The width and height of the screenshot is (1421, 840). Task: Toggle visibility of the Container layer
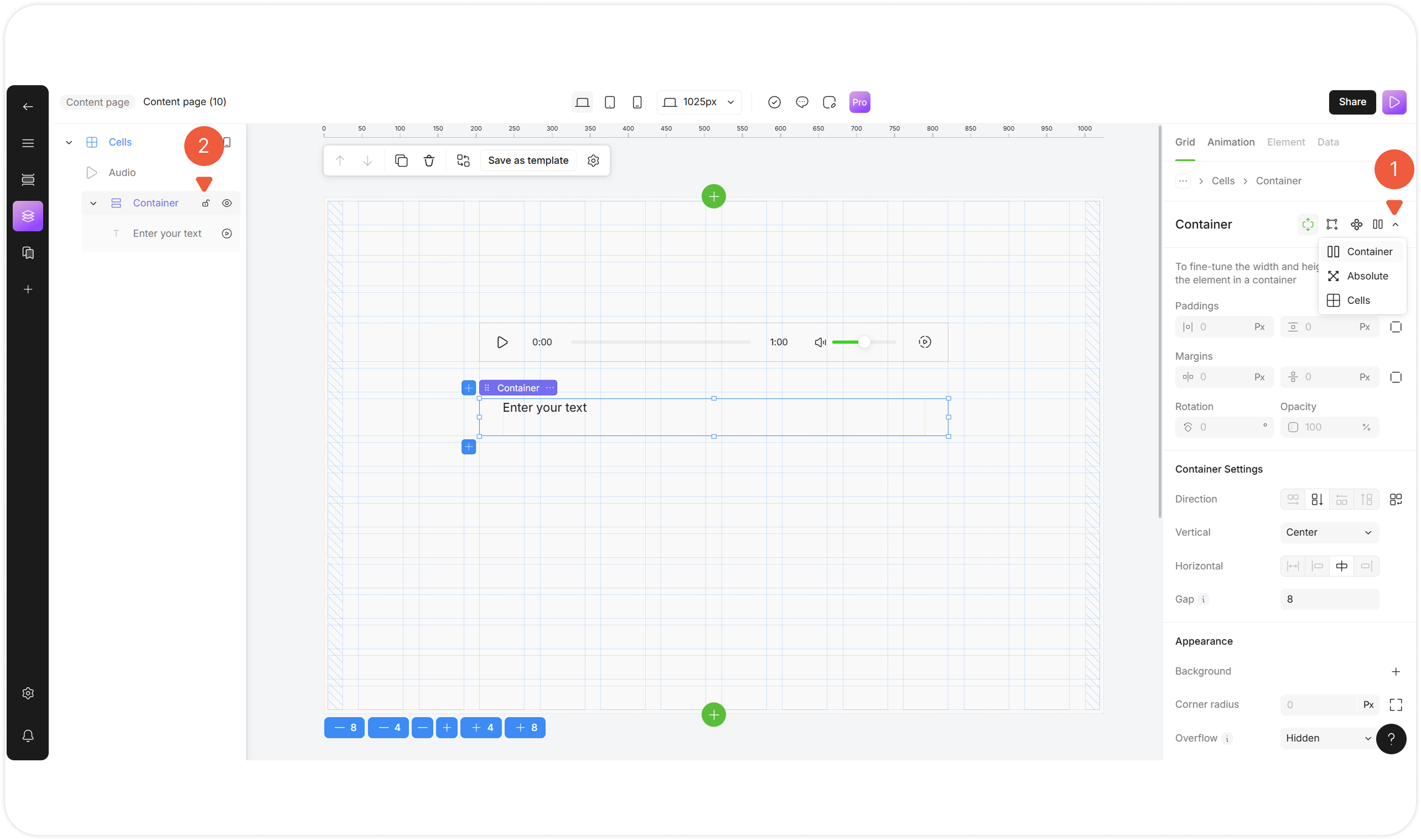(227, 203)
